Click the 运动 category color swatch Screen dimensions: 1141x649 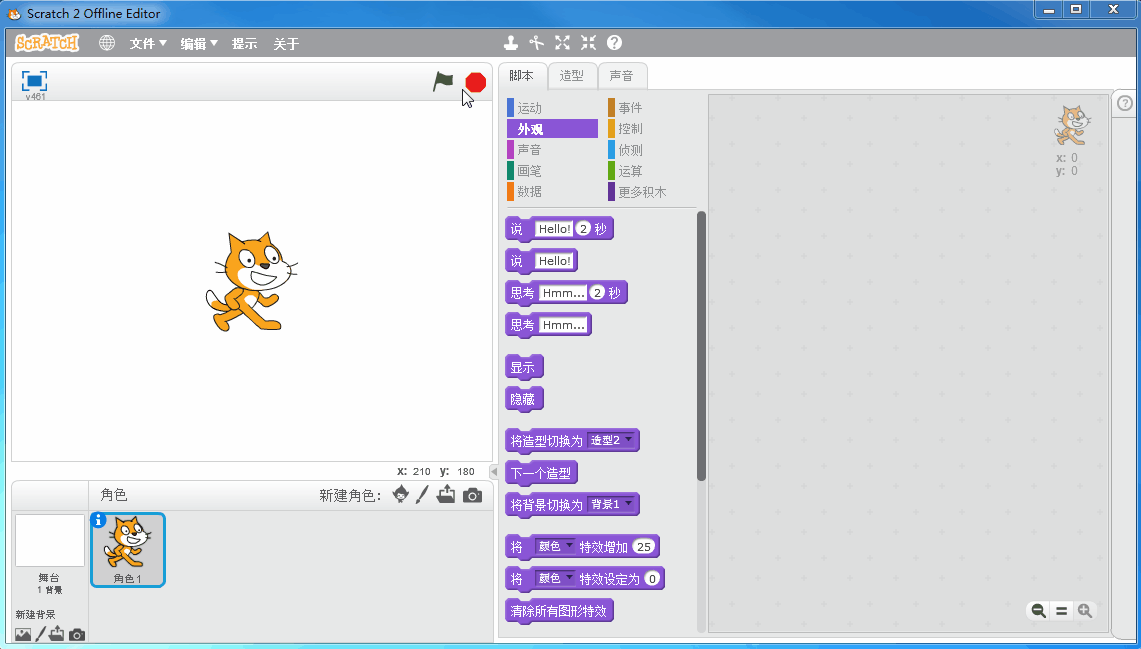coord(511,108)
